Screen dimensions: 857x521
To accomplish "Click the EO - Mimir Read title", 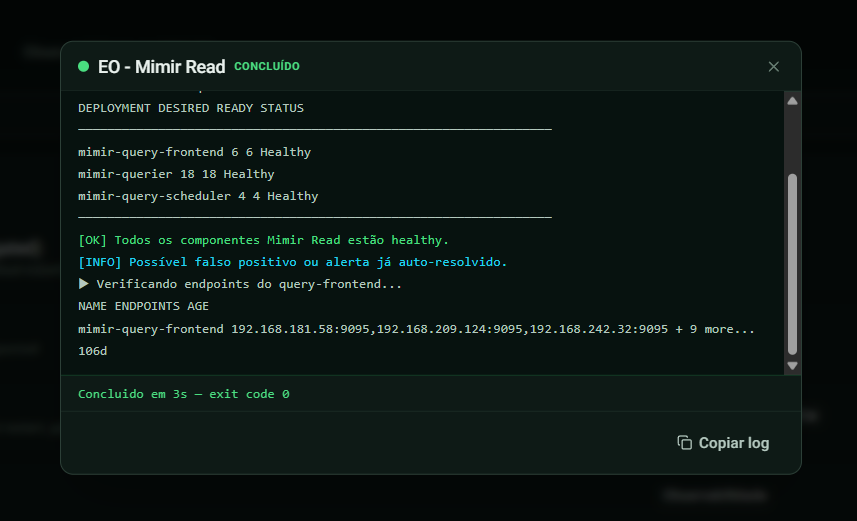I will tap(161, 67).
